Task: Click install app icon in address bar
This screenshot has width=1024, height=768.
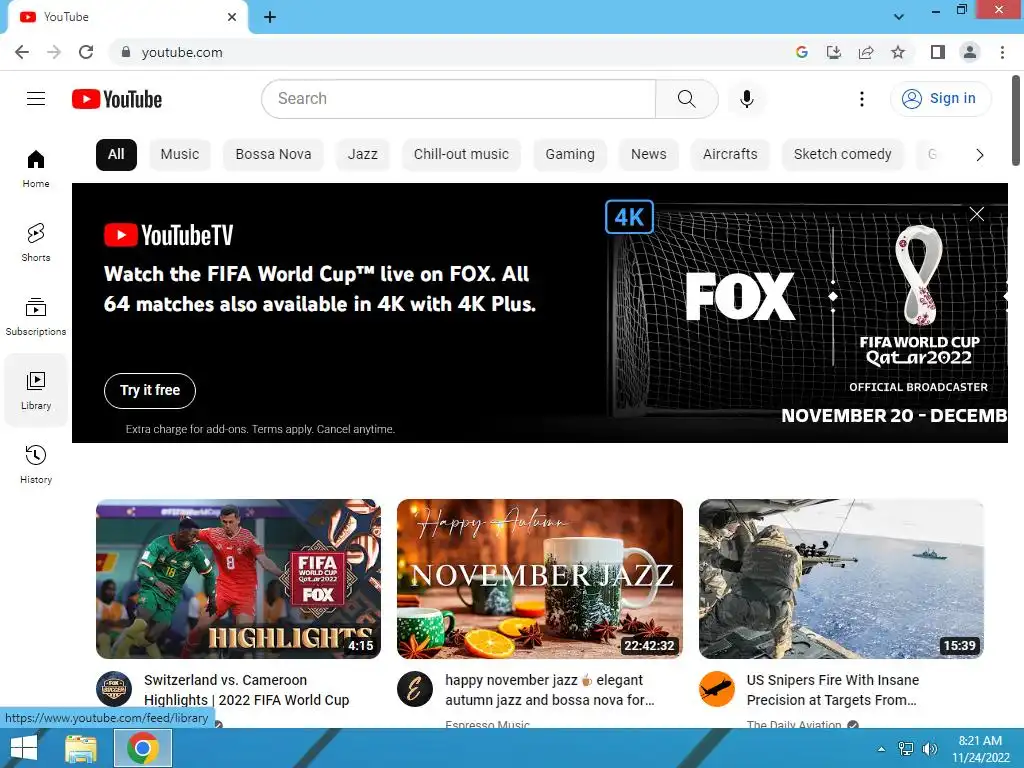Action: tap(833, 52)
